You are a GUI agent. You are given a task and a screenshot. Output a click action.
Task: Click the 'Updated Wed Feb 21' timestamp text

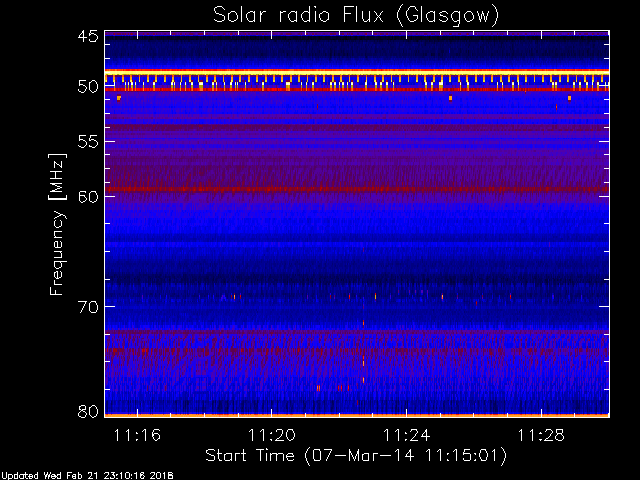point(87,476)
